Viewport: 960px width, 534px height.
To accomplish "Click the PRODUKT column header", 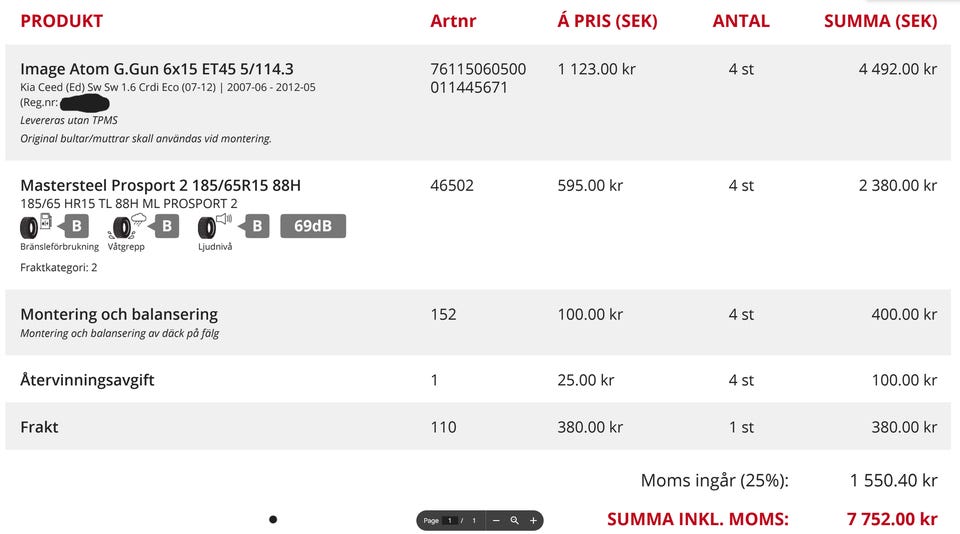I will click(x=61, y=21).
